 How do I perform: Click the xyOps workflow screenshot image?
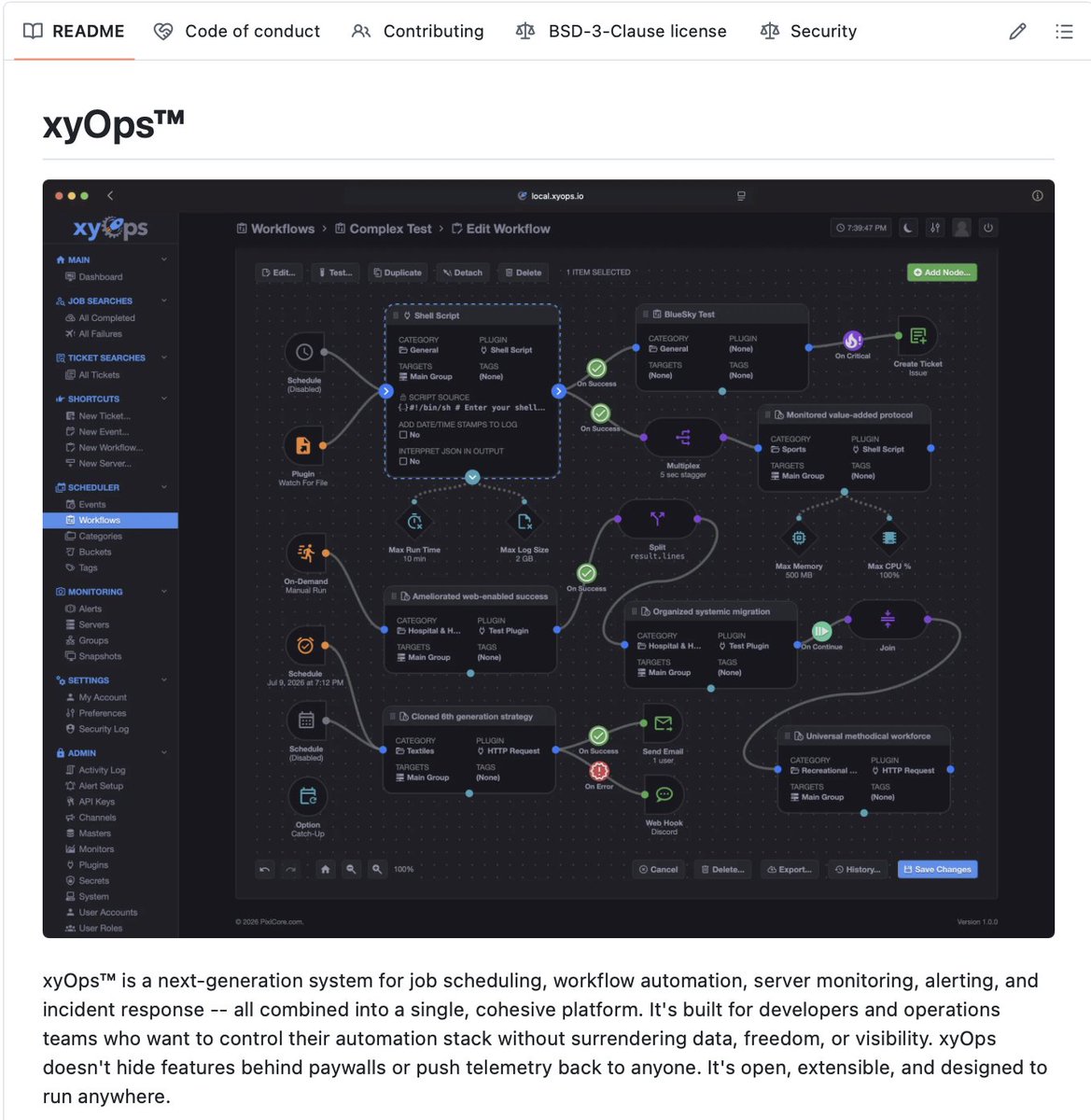[x=549, y=558]
